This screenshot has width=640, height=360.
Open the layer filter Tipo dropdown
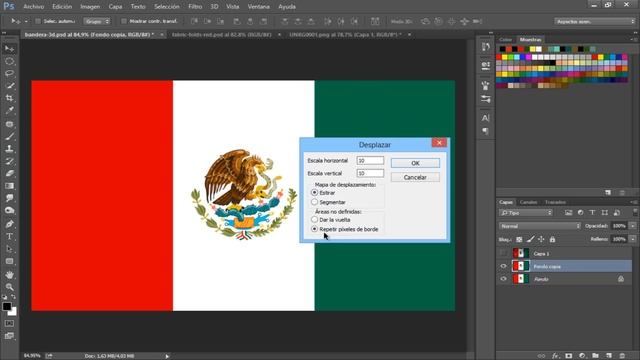526,213
